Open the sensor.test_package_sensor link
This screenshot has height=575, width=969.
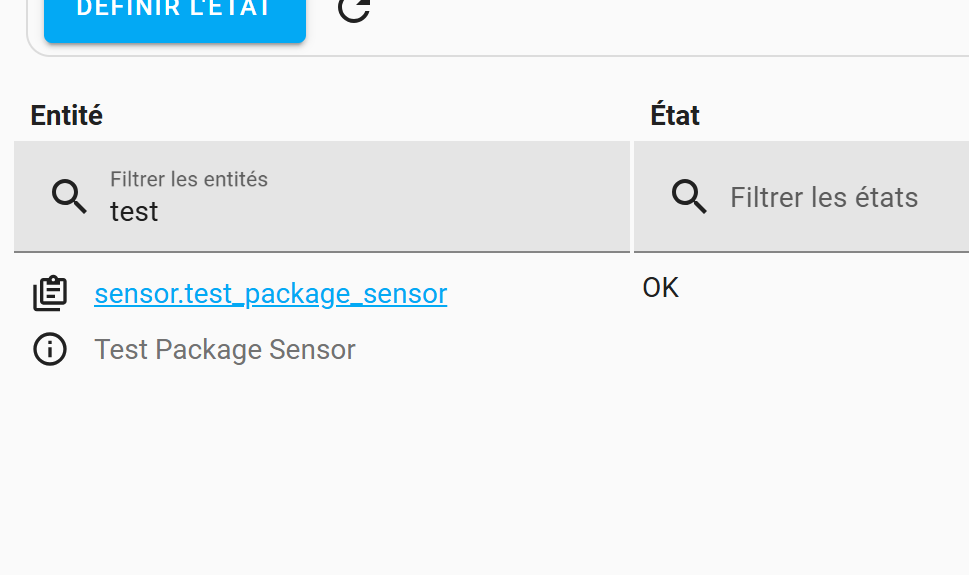click(271, 294)
